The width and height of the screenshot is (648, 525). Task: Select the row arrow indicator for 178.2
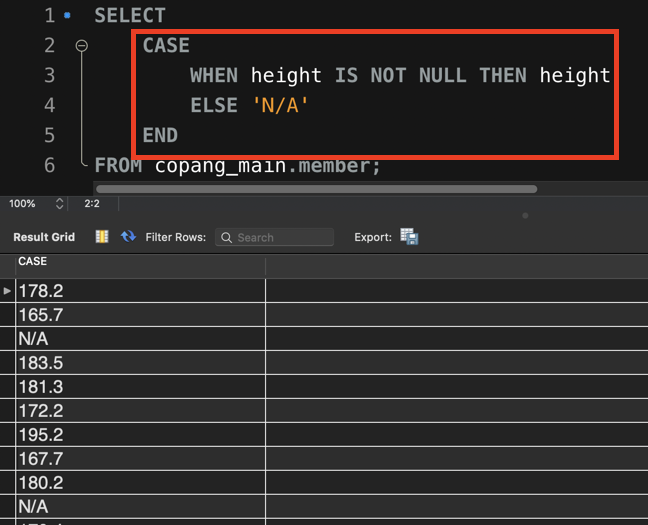coord(7,291)
